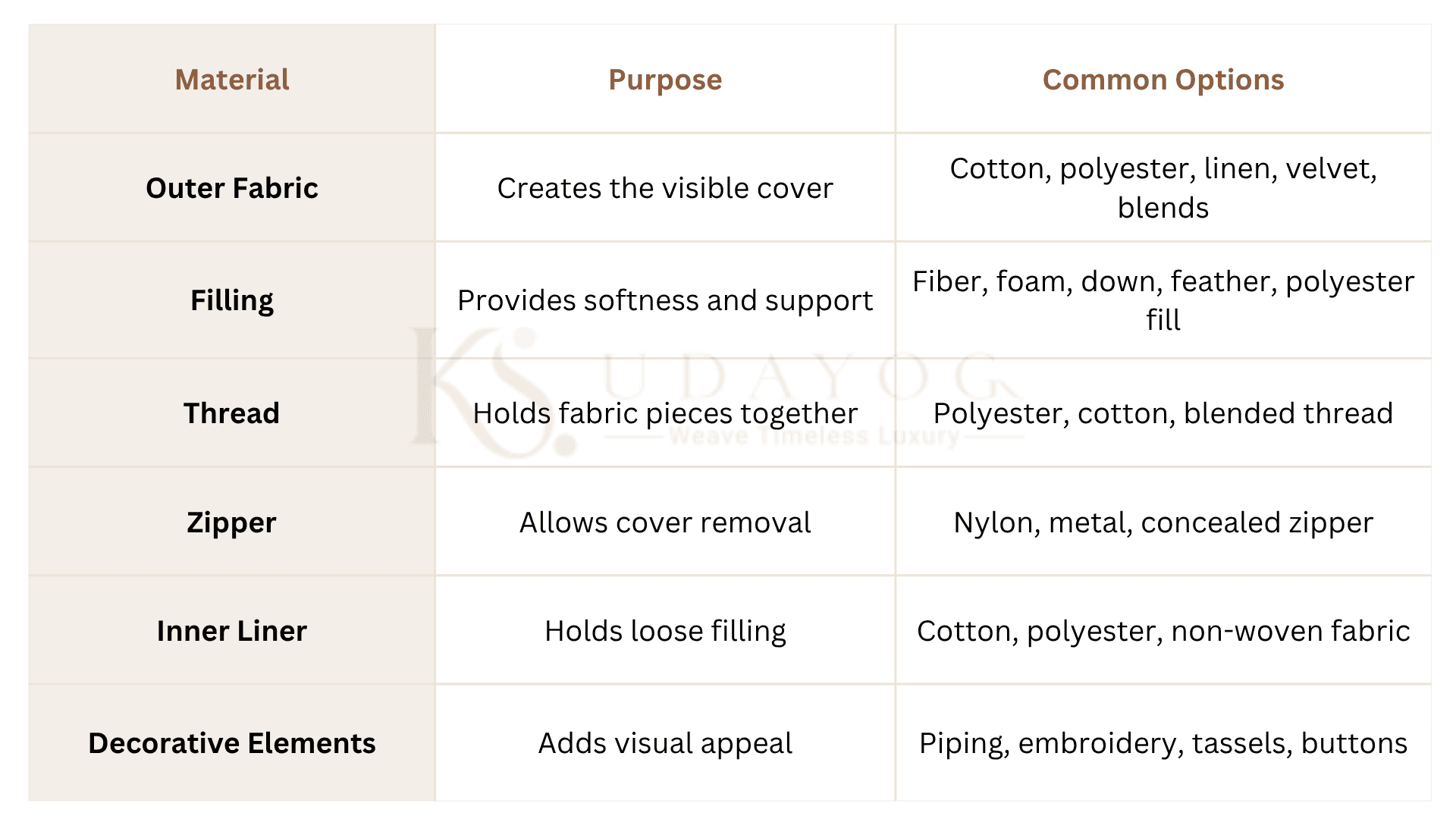
Task: Click 'Holds loose filling' cell
Action: coord(665,631)
